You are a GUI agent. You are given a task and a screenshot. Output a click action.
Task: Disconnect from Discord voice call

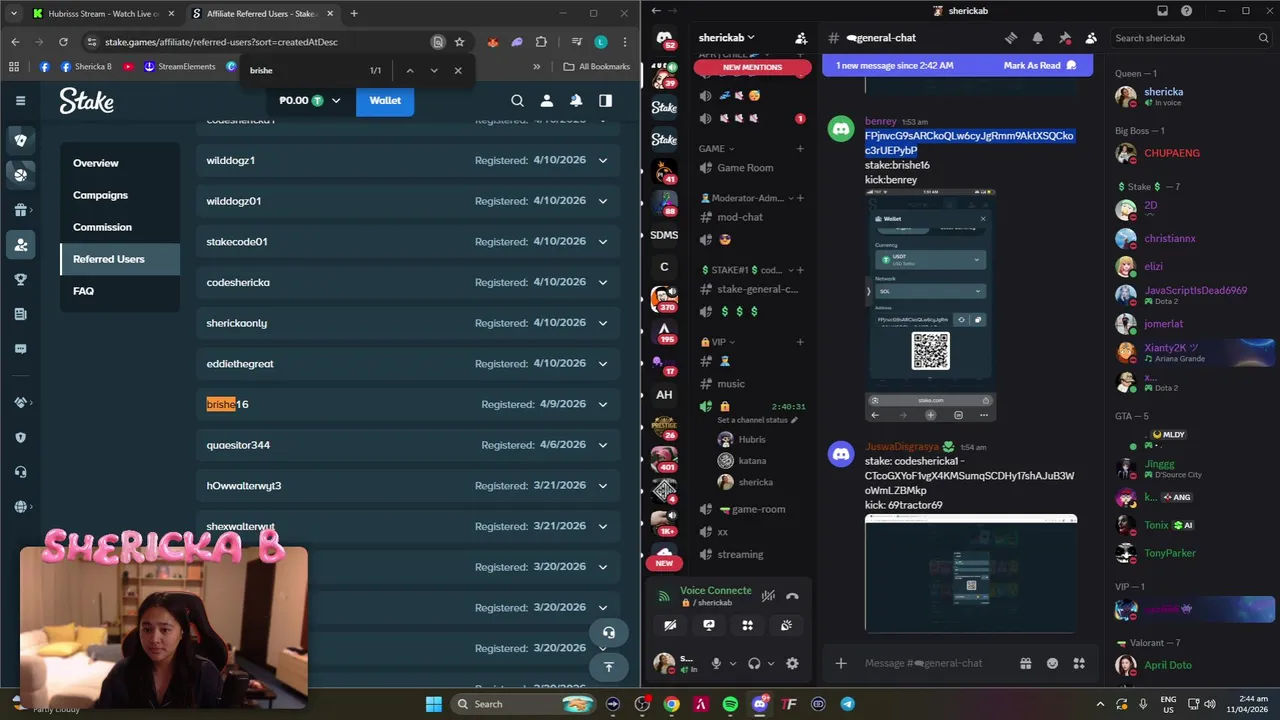(792, 596)
